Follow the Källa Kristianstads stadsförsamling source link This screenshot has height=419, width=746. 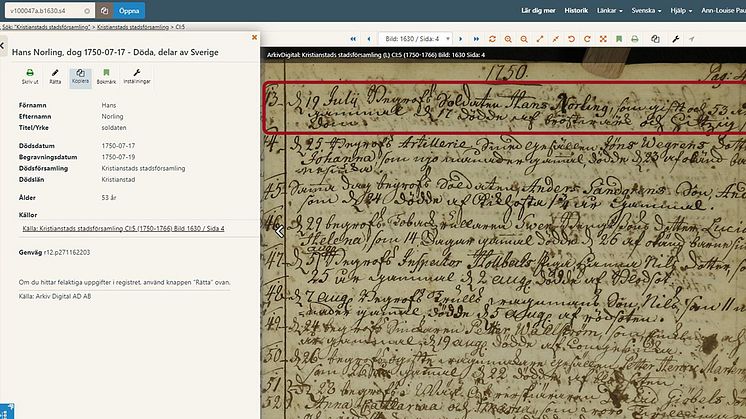click(x=122, y=229)
